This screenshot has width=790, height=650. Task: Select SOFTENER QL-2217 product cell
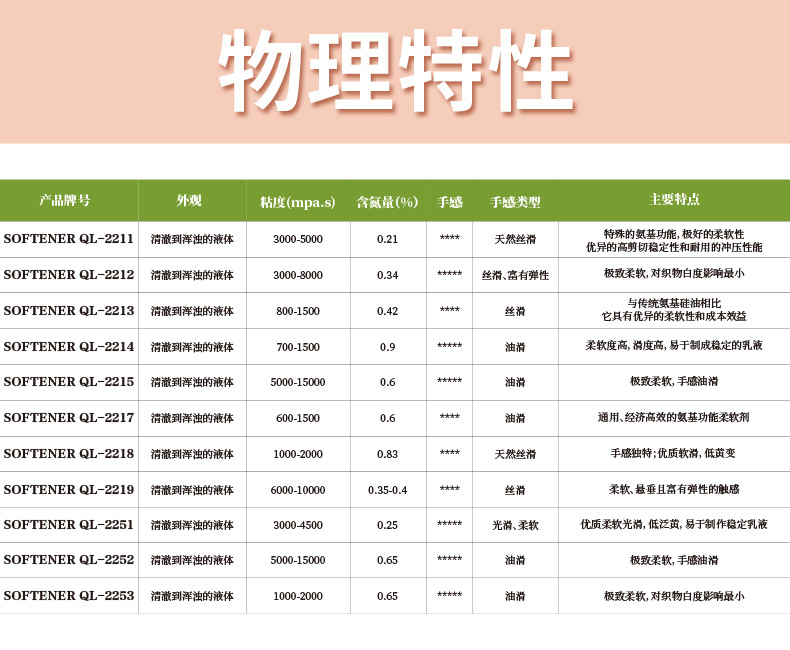69,418
